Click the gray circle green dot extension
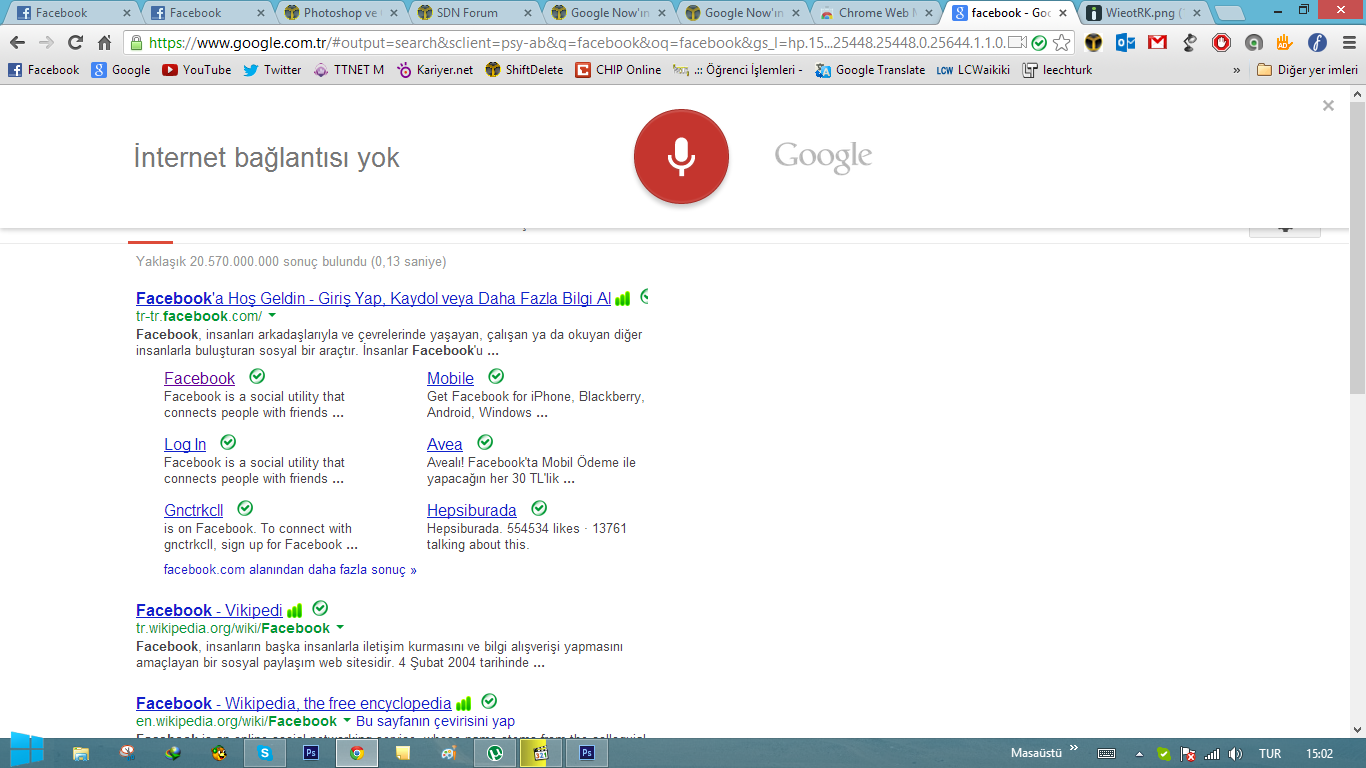Image resolution: width=1366 pixels, height=768 pixels. 1253,43
